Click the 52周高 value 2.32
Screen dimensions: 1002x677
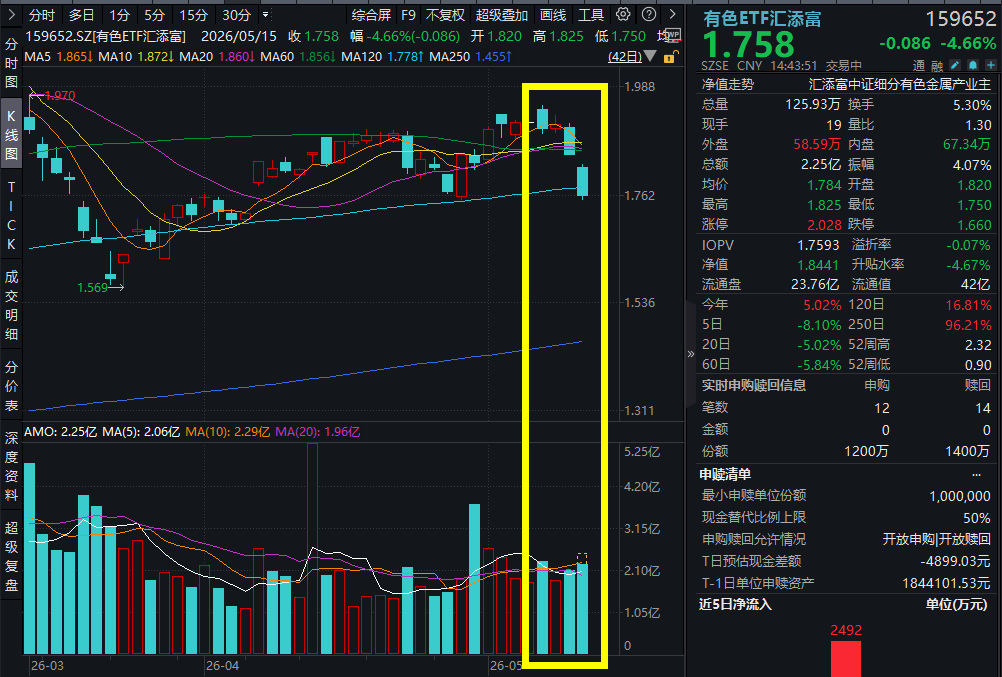pyautogui.click(x=979, y=345)
